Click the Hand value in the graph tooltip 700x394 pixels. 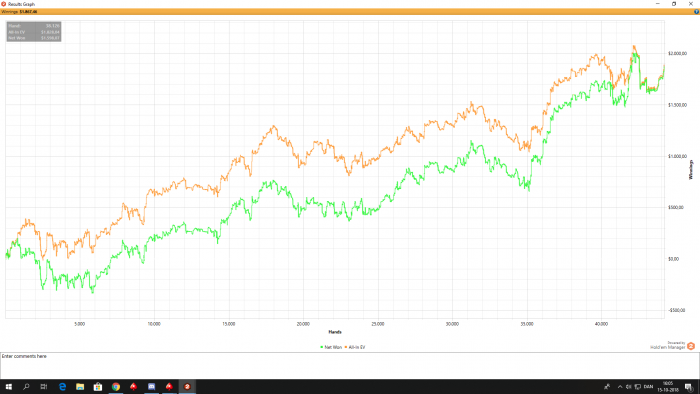pyautogui.click(x=53, y=26)
